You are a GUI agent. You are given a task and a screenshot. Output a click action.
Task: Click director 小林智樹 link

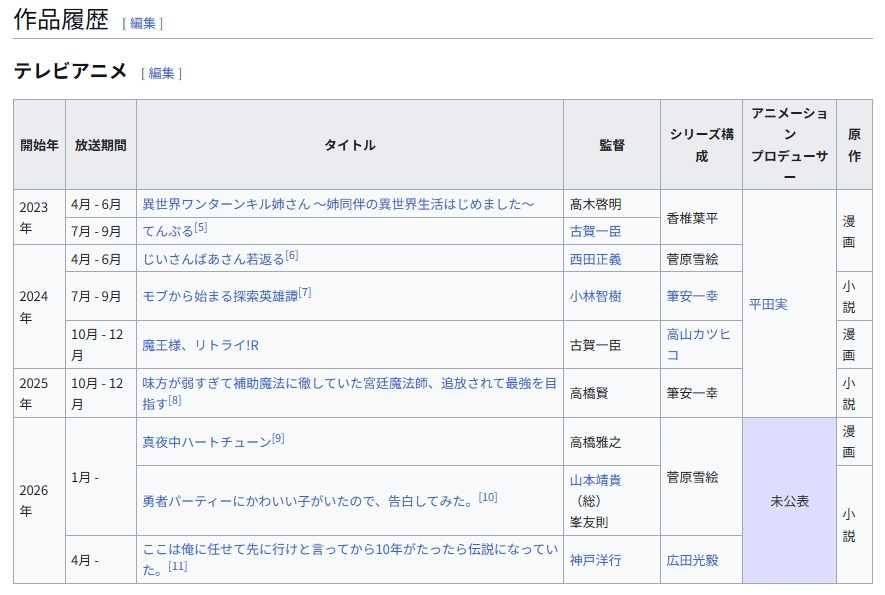coord(595,296)
